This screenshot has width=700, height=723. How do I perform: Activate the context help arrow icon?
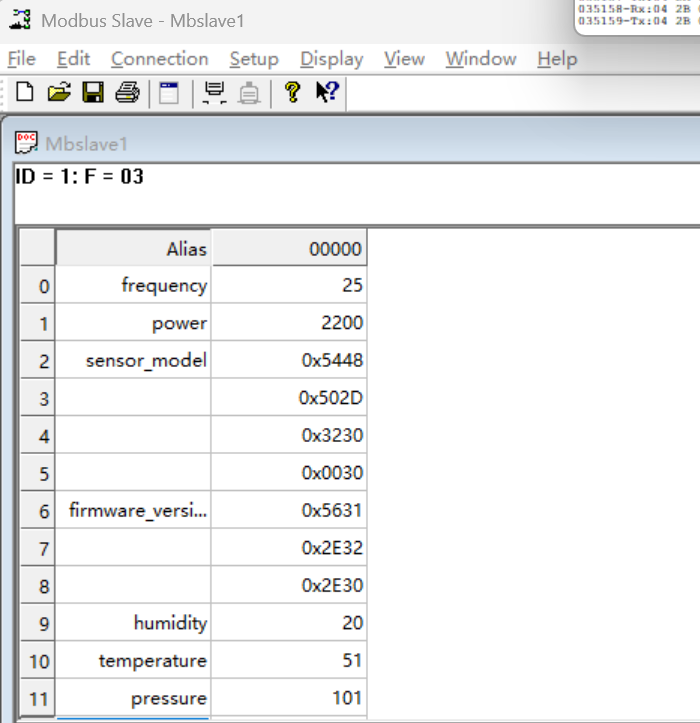coord(327,93)
